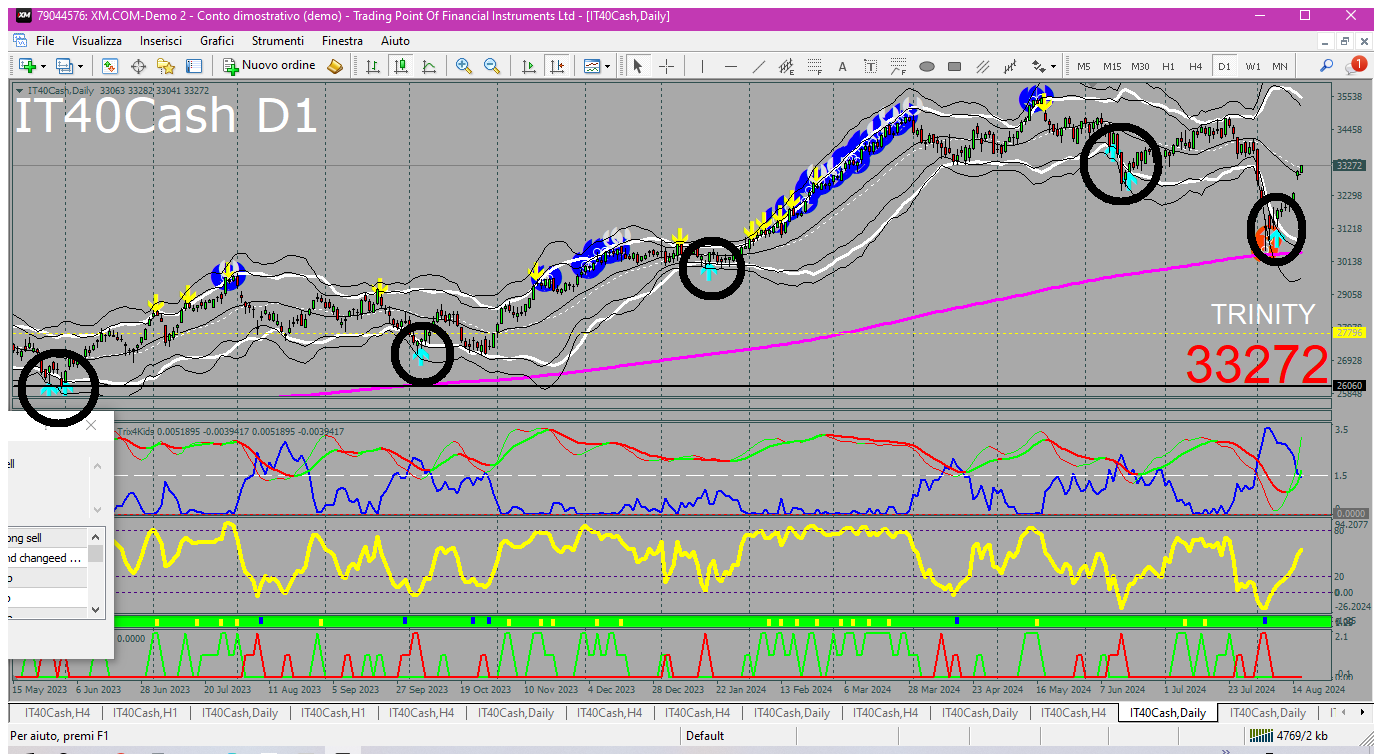
Task: Select the ellipse drawing tool
Action: (x=927, y=66)
